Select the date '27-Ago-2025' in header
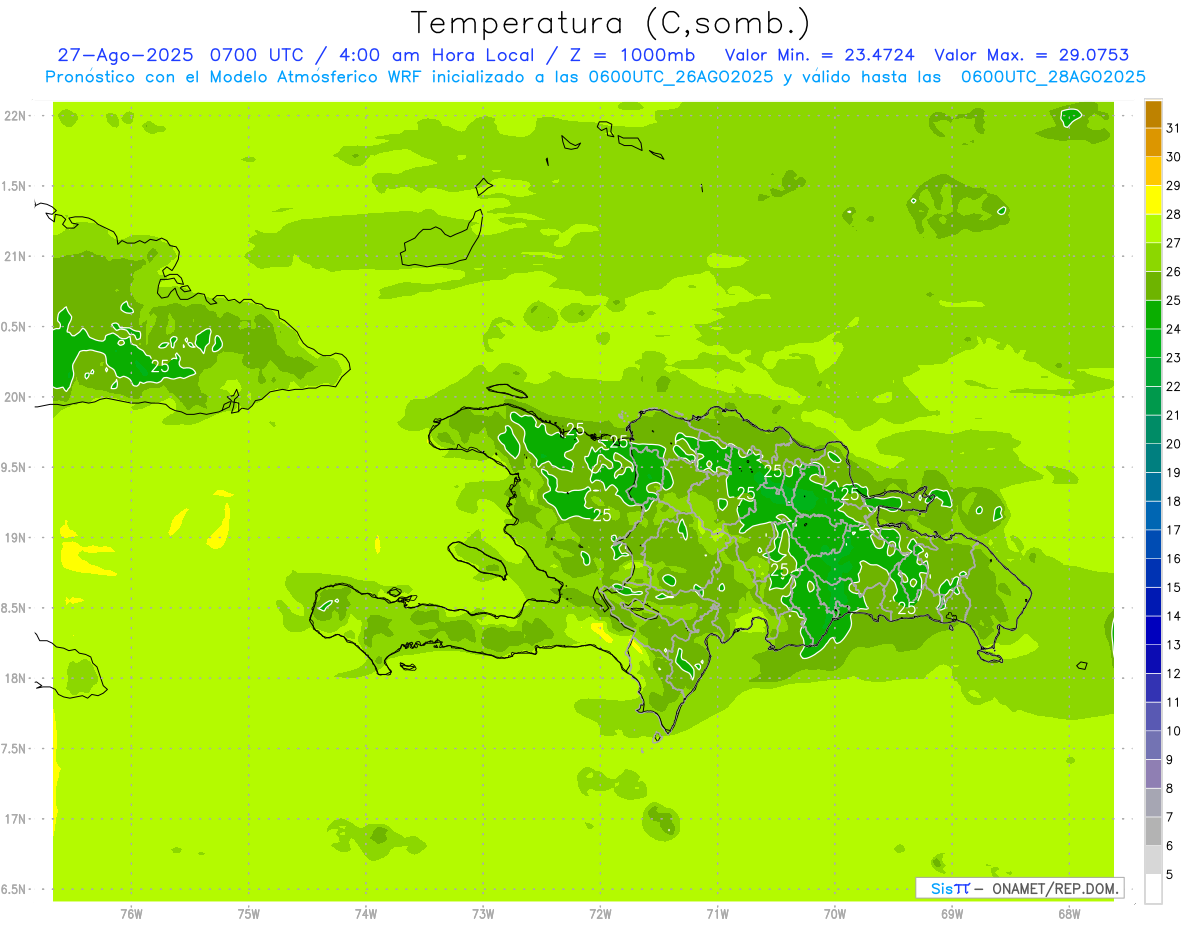The image size is (1200, 927). pyautogui.click(x=126, y=56)
